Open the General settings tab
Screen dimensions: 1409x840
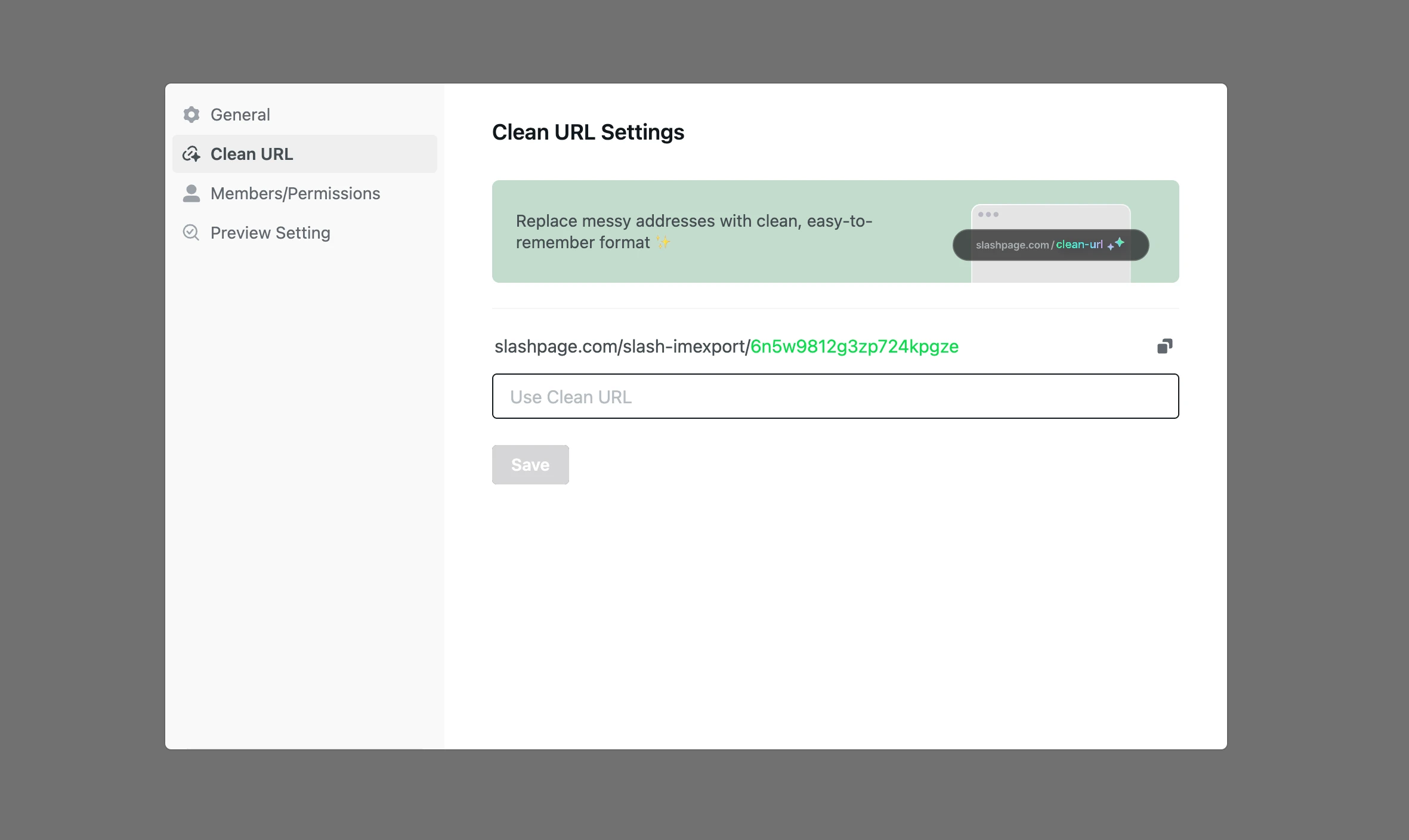pyautogui.click(x=304, y=115)
